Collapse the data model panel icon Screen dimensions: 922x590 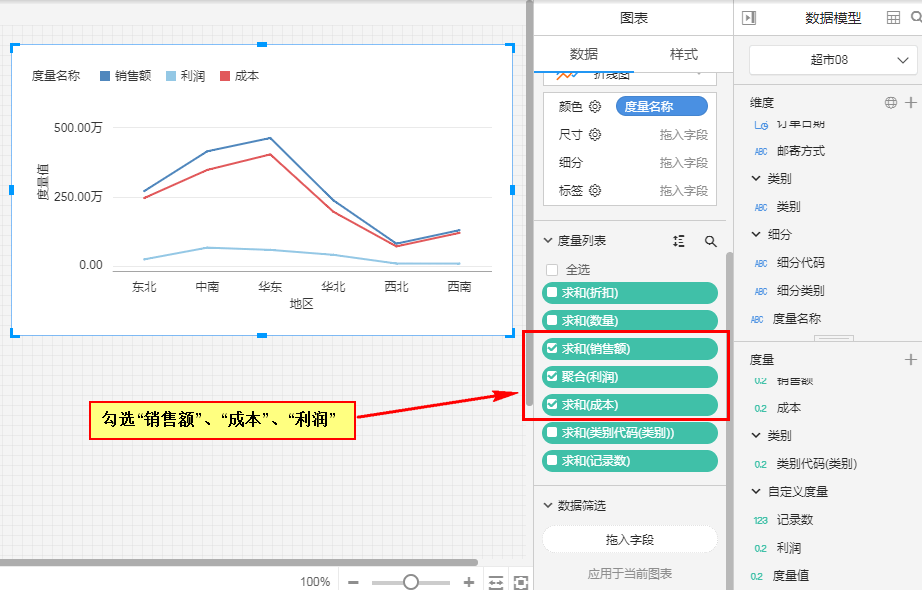click(750, 18)
